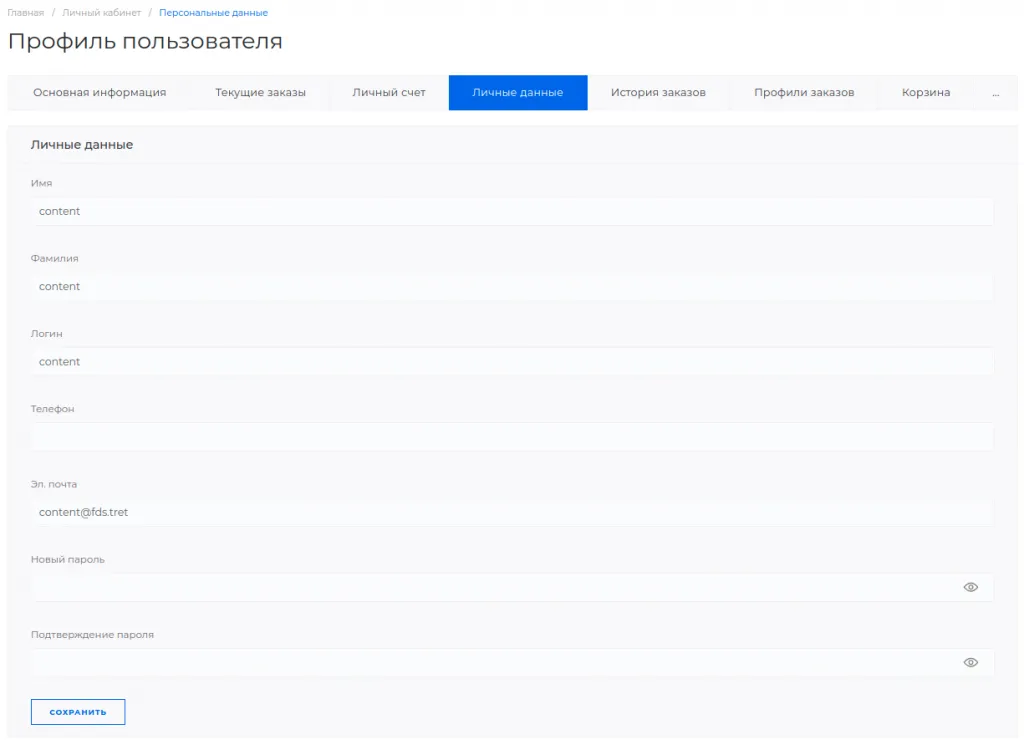Go to Главная breadcrumb link
Image resolution: width=1024 pixels, height=750 pixels.
pyautogui.click(x=26, y=13)
